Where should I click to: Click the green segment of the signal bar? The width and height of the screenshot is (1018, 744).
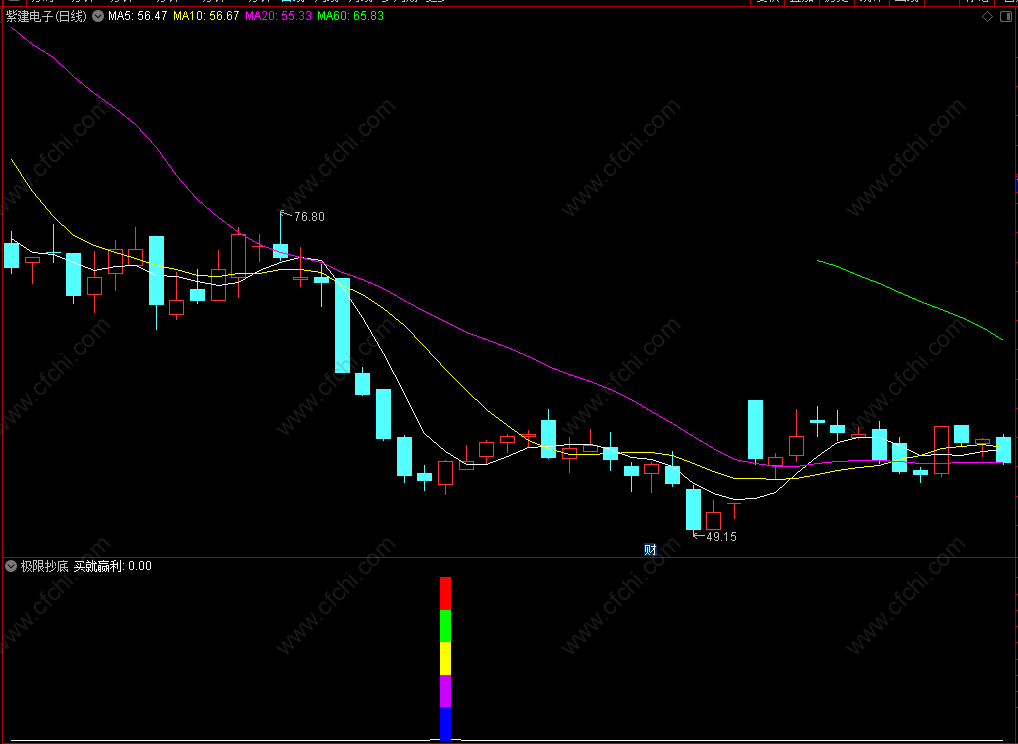point(445,626)
